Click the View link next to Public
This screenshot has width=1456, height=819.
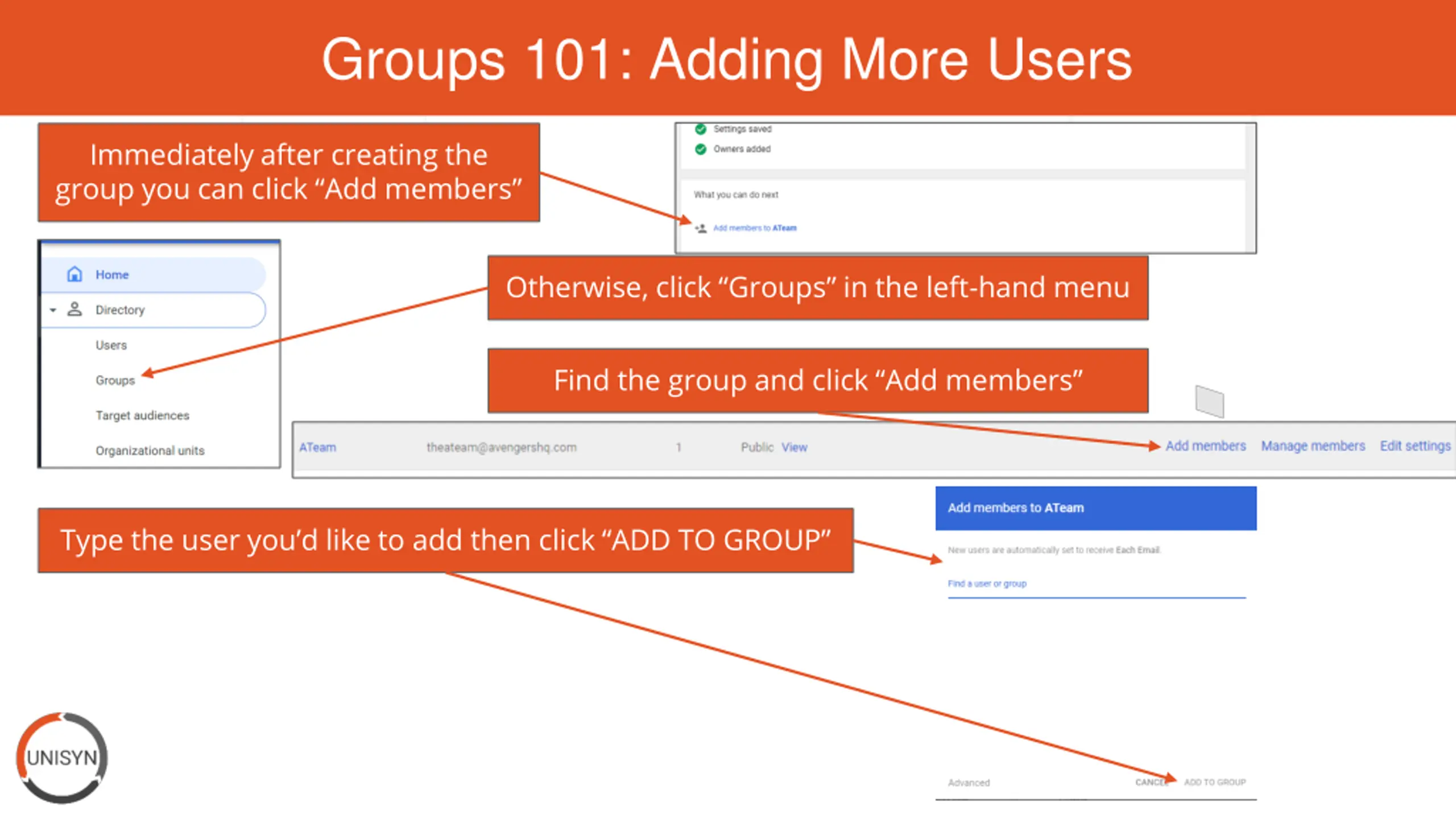[x=794, y=448]
